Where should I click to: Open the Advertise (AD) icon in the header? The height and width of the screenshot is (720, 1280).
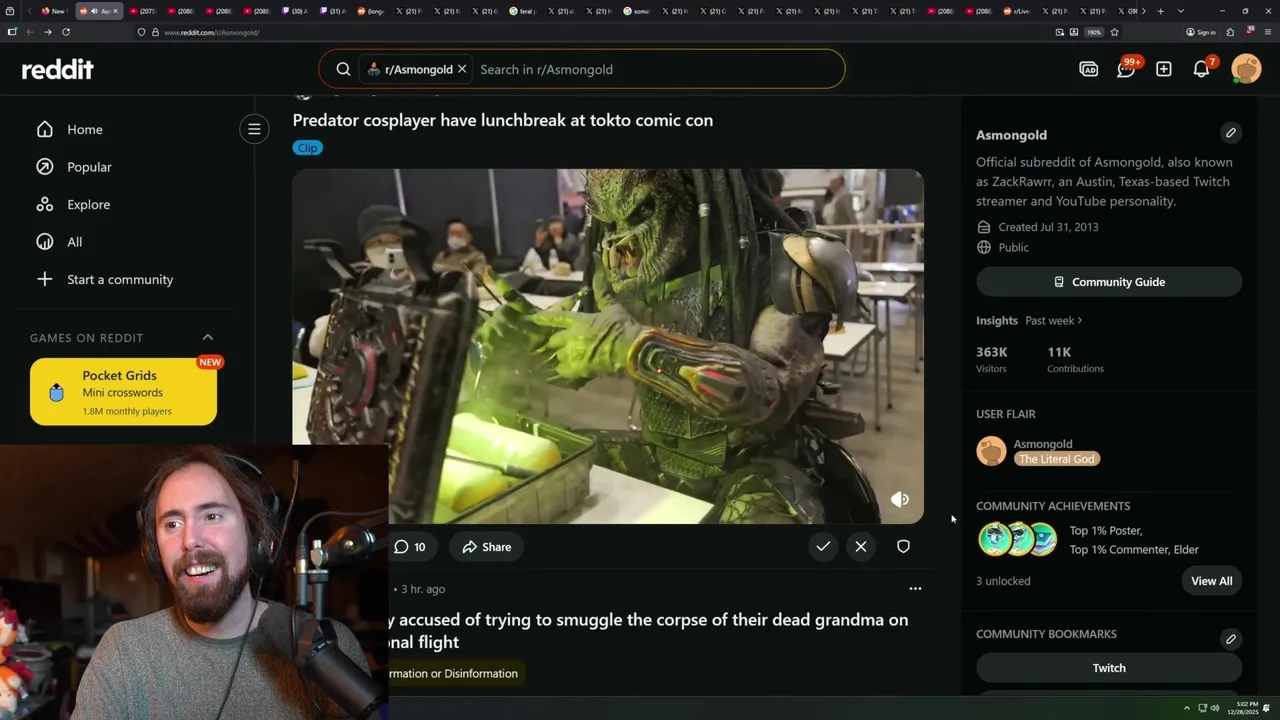pos(1089,69)
